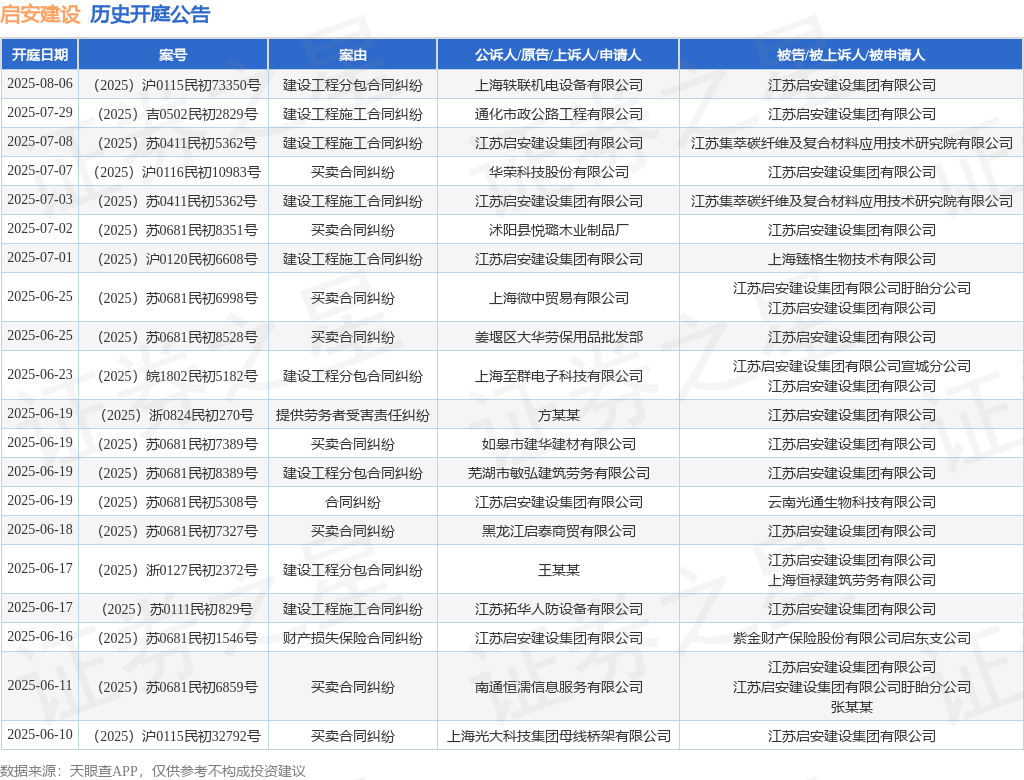1024x780 pixels.
Task: Select the 被告/被上诉人/被申请人 header
Action: [851, 55]
